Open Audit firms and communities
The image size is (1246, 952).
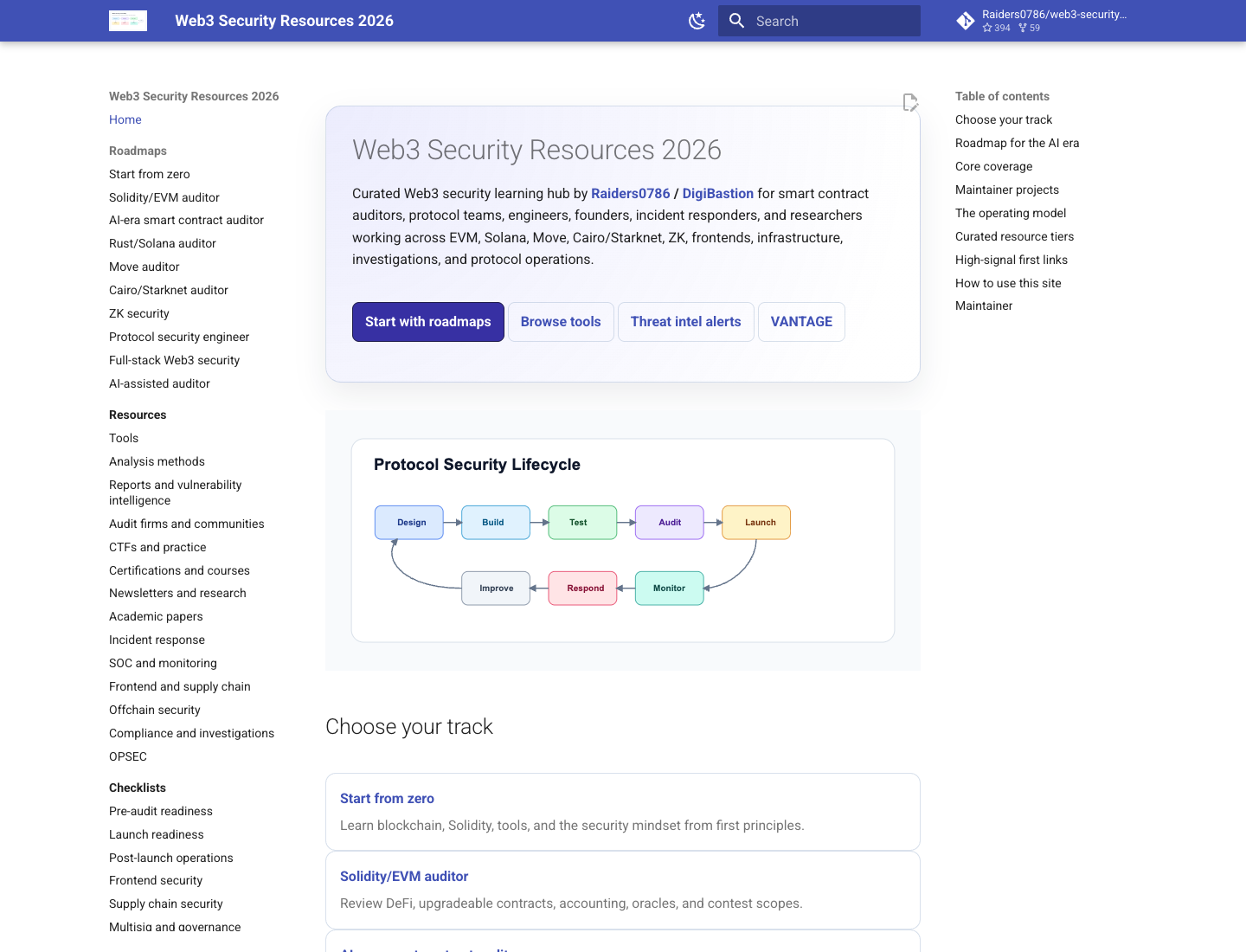187,524
